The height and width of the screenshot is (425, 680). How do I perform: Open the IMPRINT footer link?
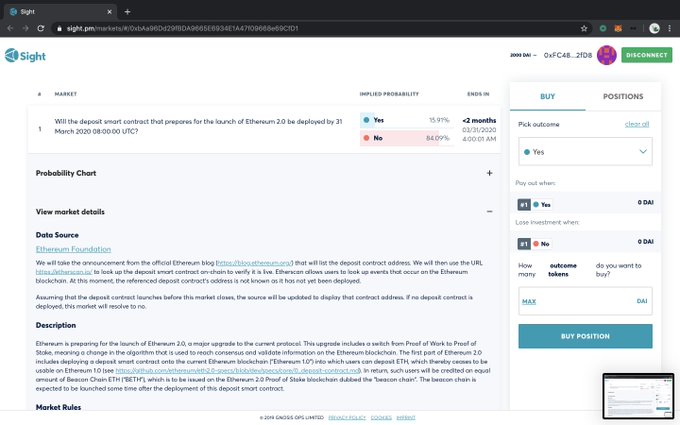[x=405, y=418]
